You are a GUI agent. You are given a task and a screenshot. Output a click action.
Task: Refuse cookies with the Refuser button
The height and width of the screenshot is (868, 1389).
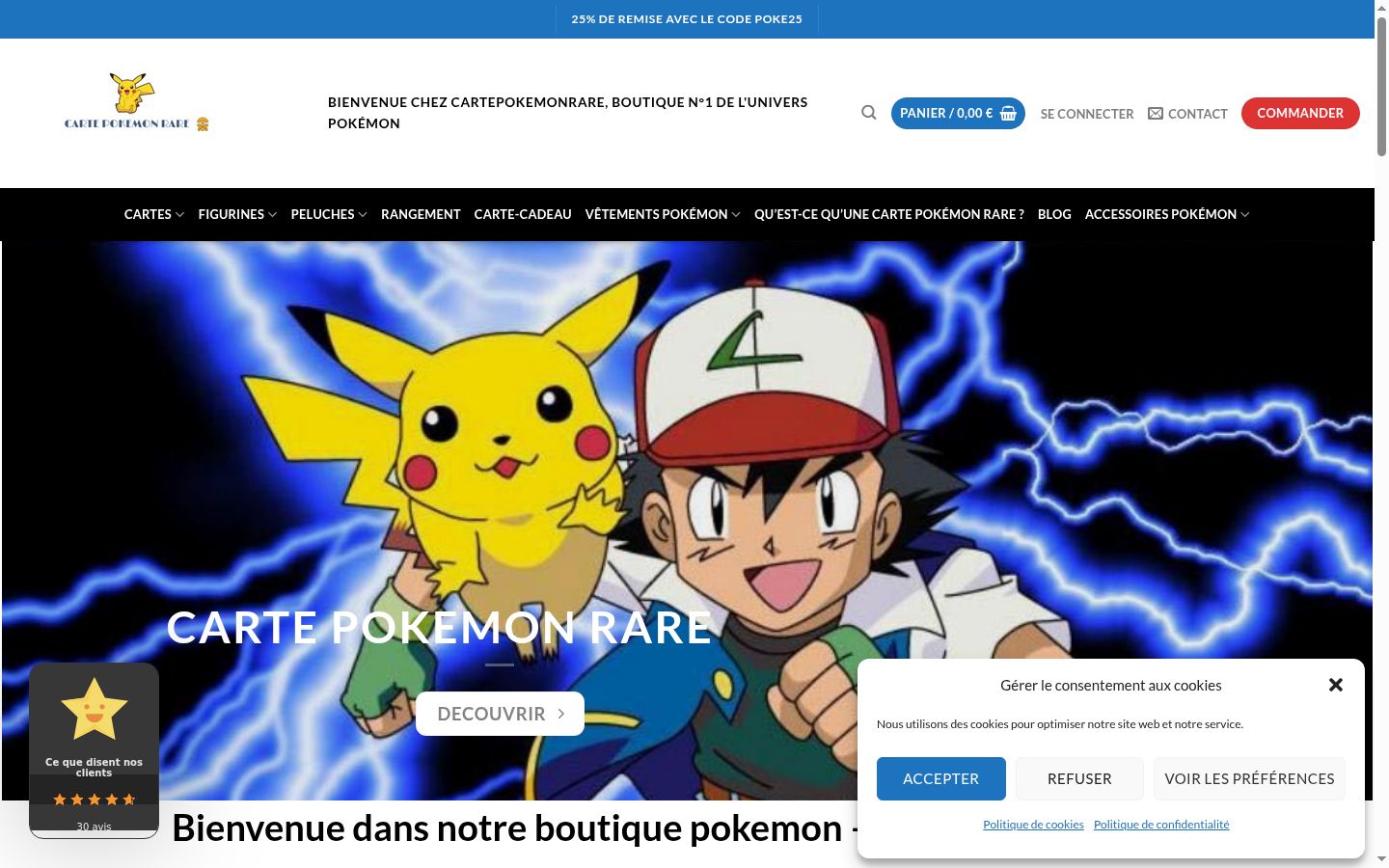click(1079, 778)
